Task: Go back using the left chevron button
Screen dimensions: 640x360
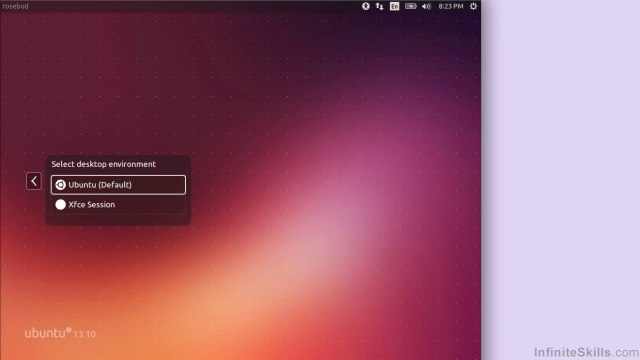Action: (34, 181)
